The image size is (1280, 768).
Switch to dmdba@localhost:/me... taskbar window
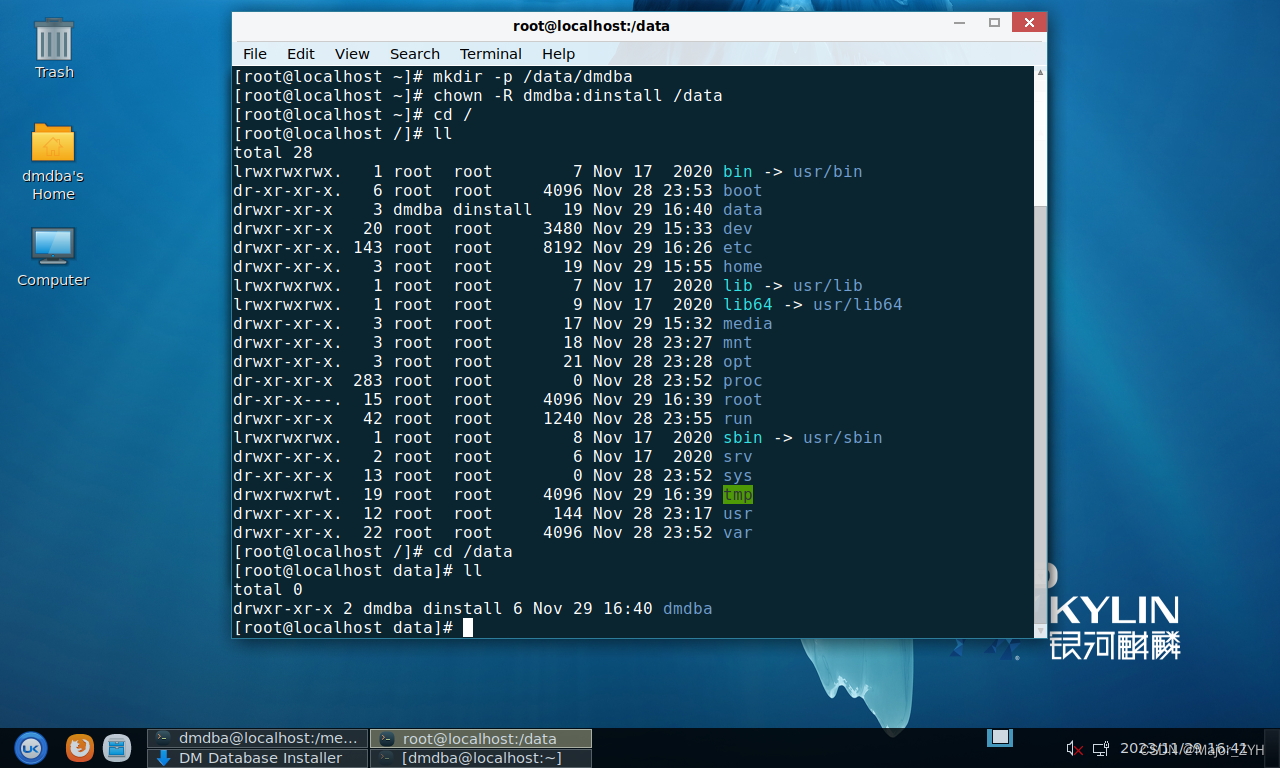tap(258, 738)
